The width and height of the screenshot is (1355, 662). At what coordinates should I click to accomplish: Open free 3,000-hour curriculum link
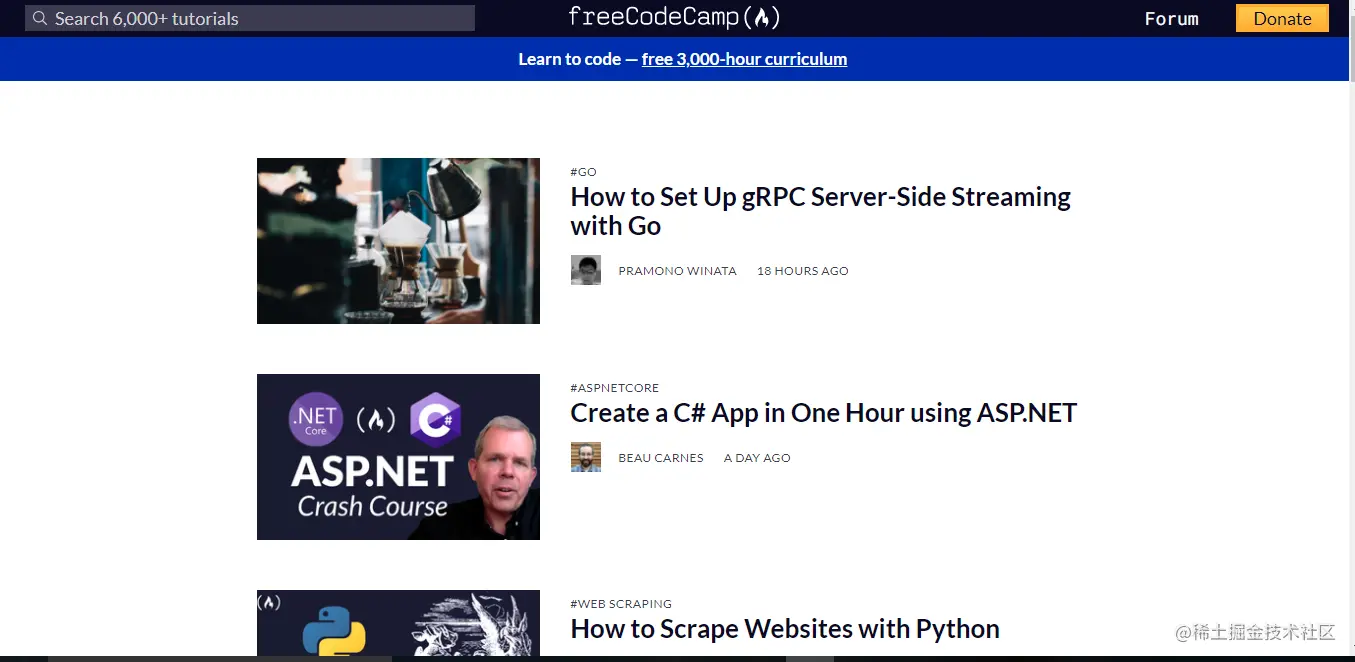point(744,59)
